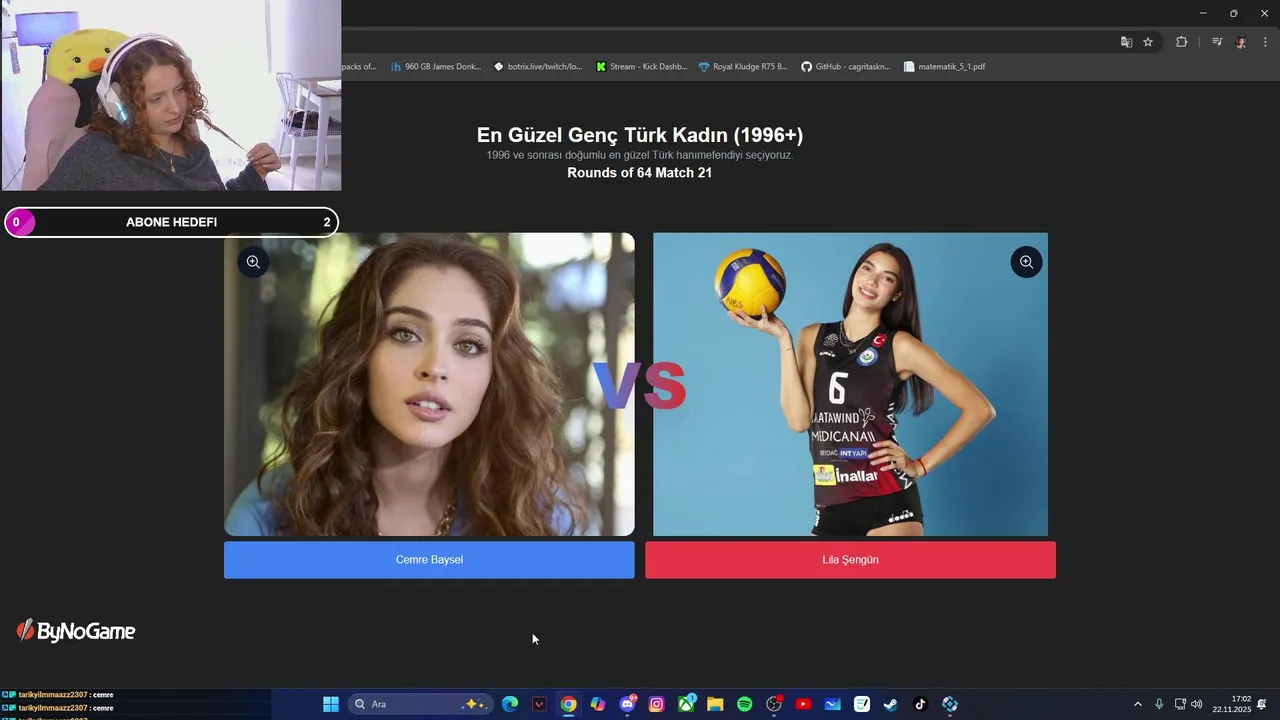Open the Chrome profile avatar
The image size is (1280, 720).
click(x=1241, y=42)
